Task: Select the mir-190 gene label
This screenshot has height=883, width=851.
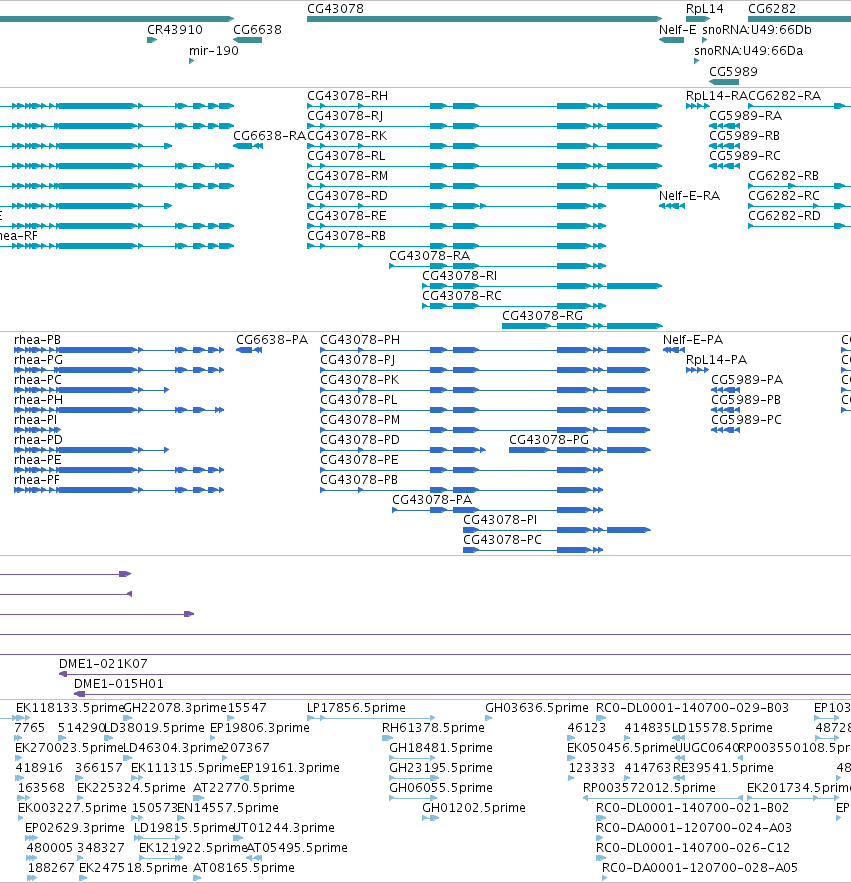Action: (x=213, y=51)
